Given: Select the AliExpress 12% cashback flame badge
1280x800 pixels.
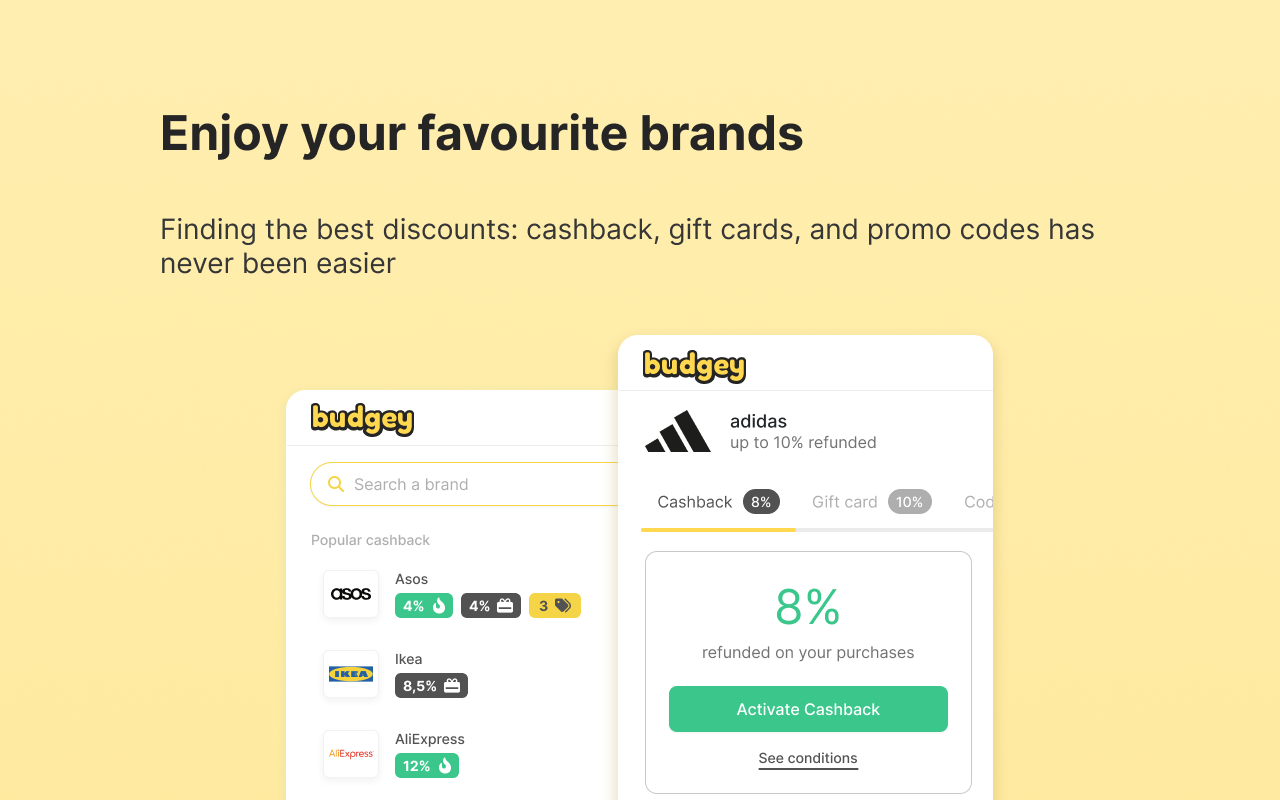Looking at the screenshot, I should 427,766.
